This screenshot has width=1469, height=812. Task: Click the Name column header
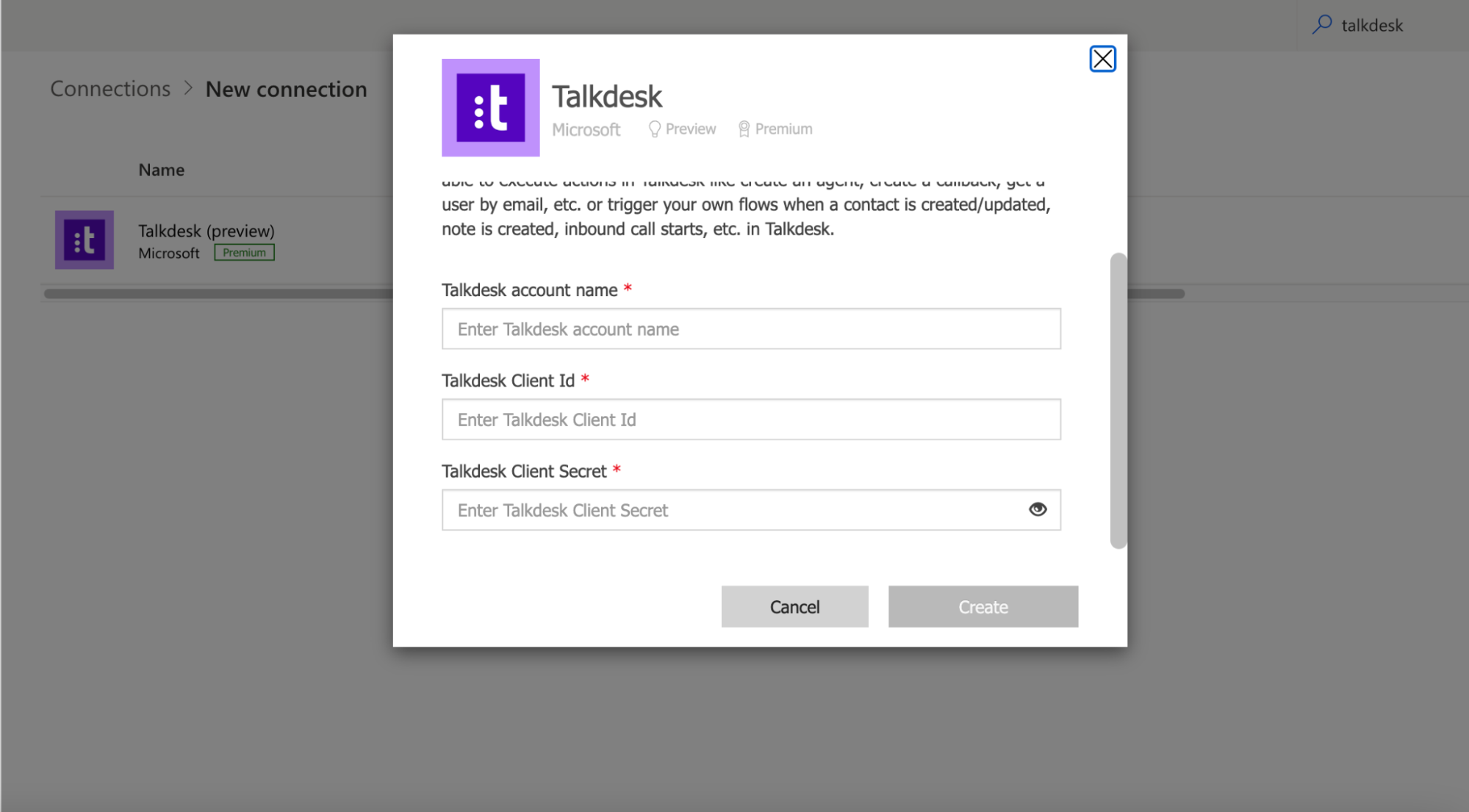click(x=162, y=170)
